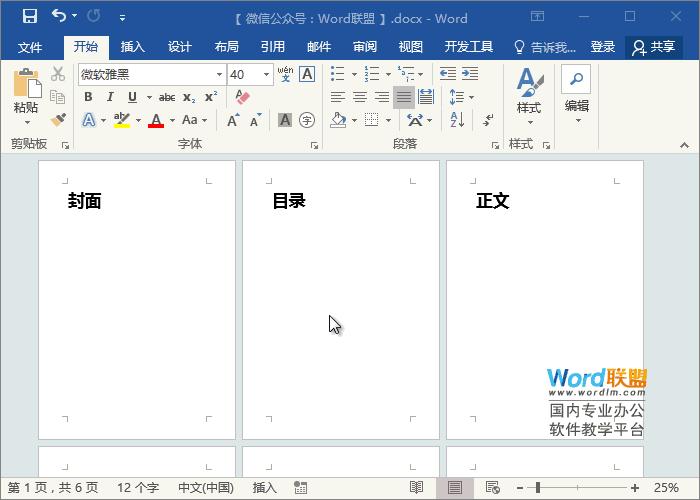700x500 pixels.
Task: Click the 告诉我 search box
Action: coord(545,47)
